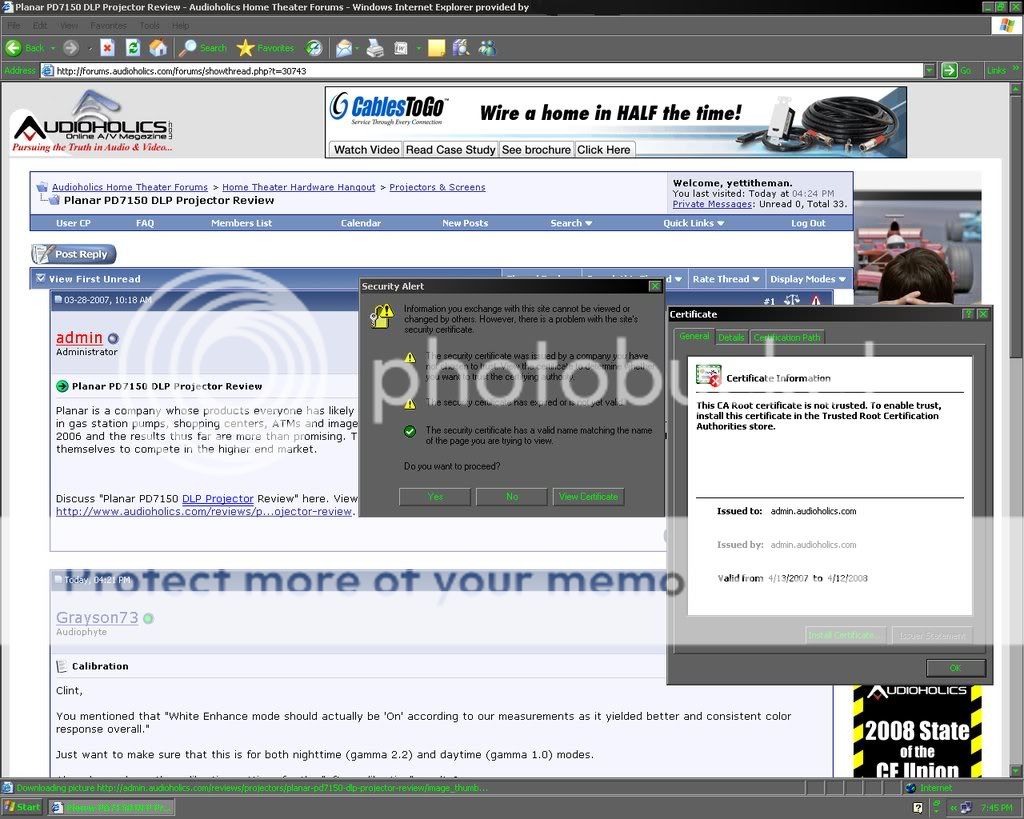Click the help question mark tray icon
1024x819 pixels.
(x=918, y=808)
